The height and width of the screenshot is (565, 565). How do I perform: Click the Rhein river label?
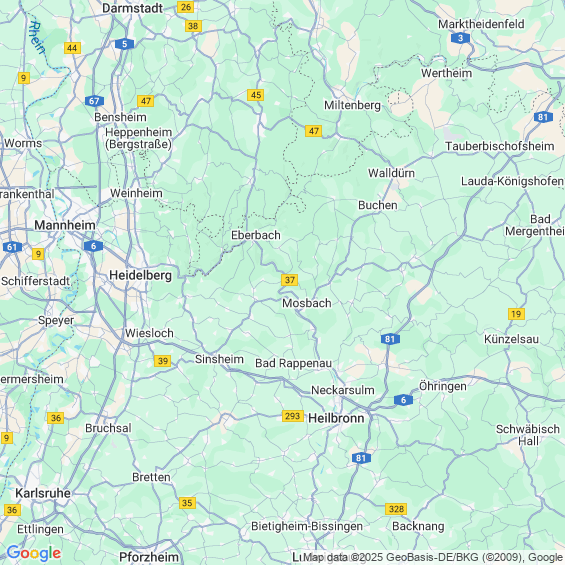coord(37,38)
